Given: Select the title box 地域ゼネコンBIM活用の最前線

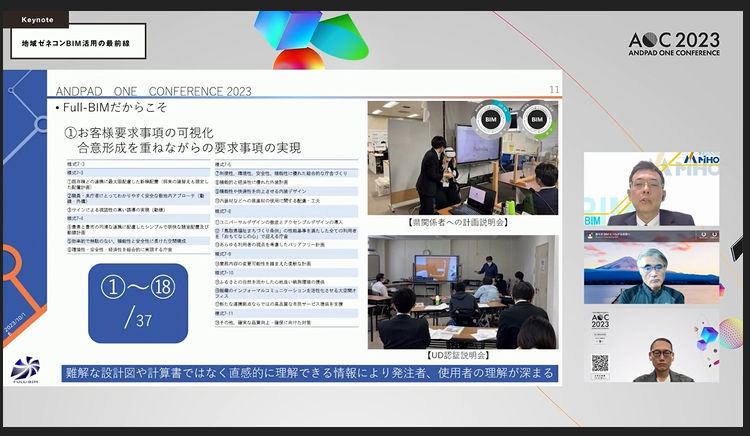Looking at the screenshot, I should pos(78,42).
